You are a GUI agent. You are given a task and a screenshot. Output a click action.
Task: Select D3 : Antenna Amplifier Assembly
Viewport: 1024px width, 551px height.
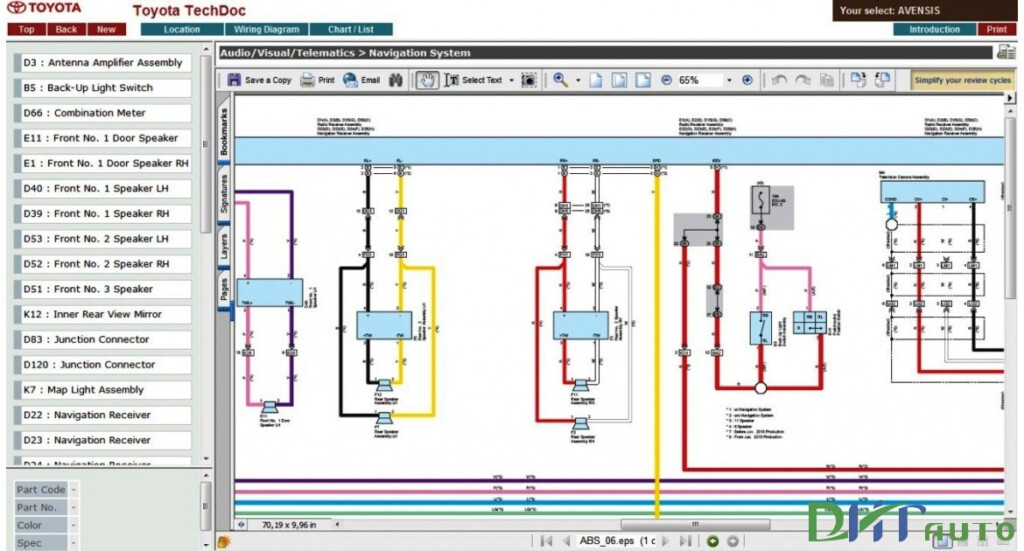pyautogui.click(x=103, y=63)
